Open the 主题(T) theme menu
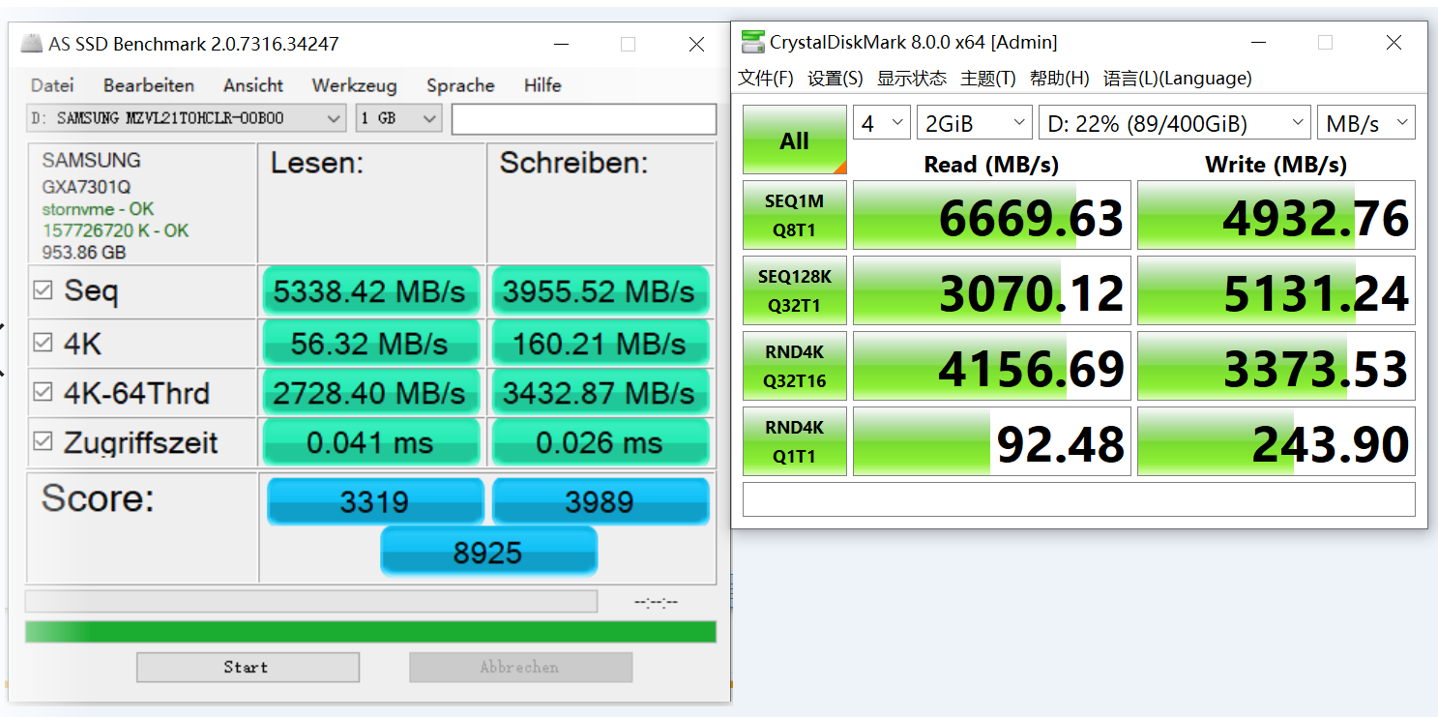The image size is (1438, 719). coord(987,78)
